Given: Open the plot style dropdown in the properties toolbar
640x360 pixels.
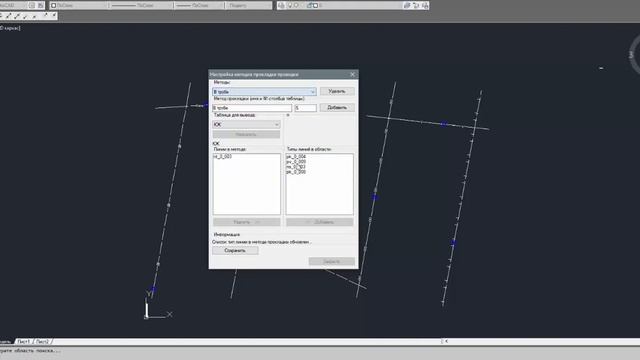Looking at the screenshot, I should click(248, 5).
